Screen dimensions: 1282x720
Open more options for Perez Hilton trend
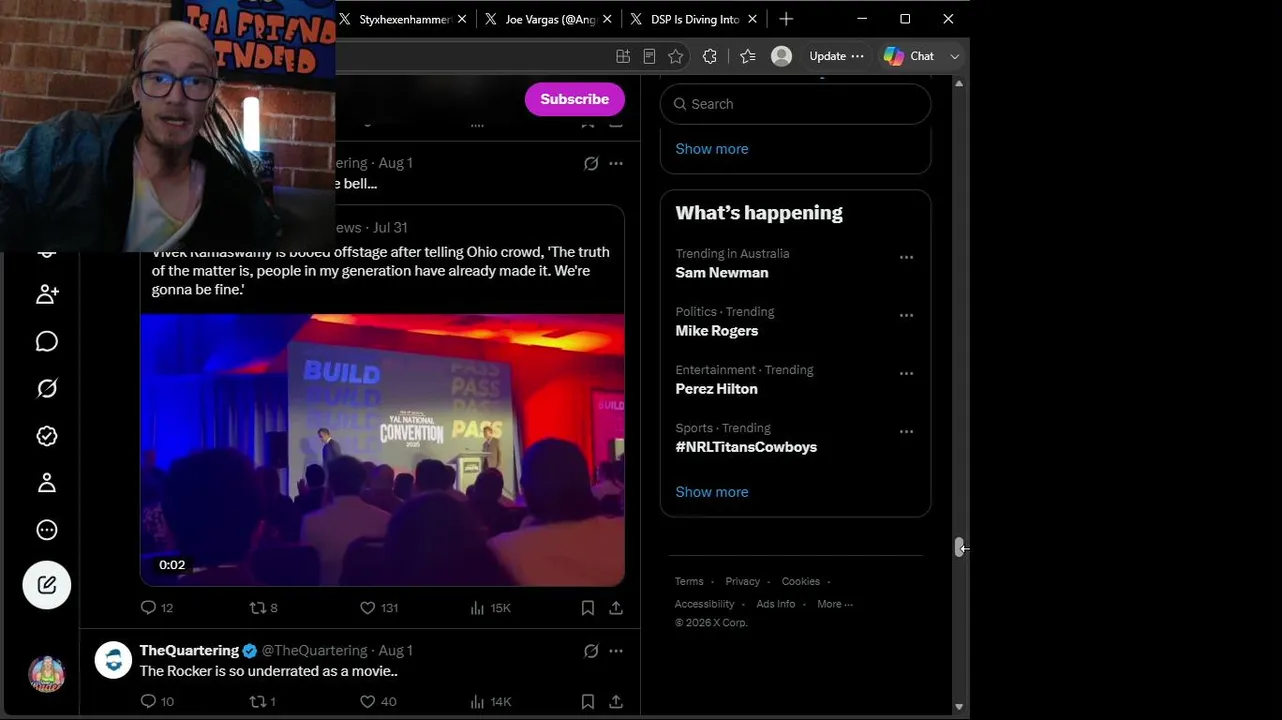[x=906, y=373]
